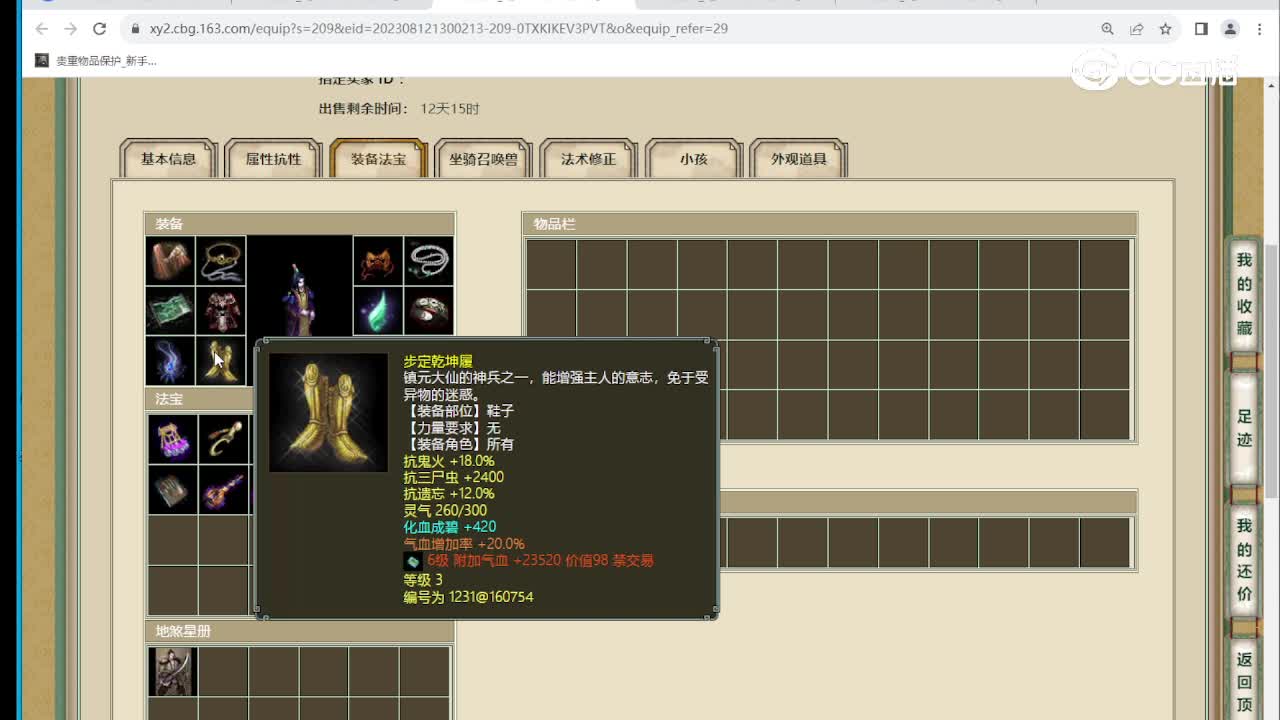Go forward in the browser
This screenshot has height=720, width=1280.
pyautogui.click(x=70, y=29)
